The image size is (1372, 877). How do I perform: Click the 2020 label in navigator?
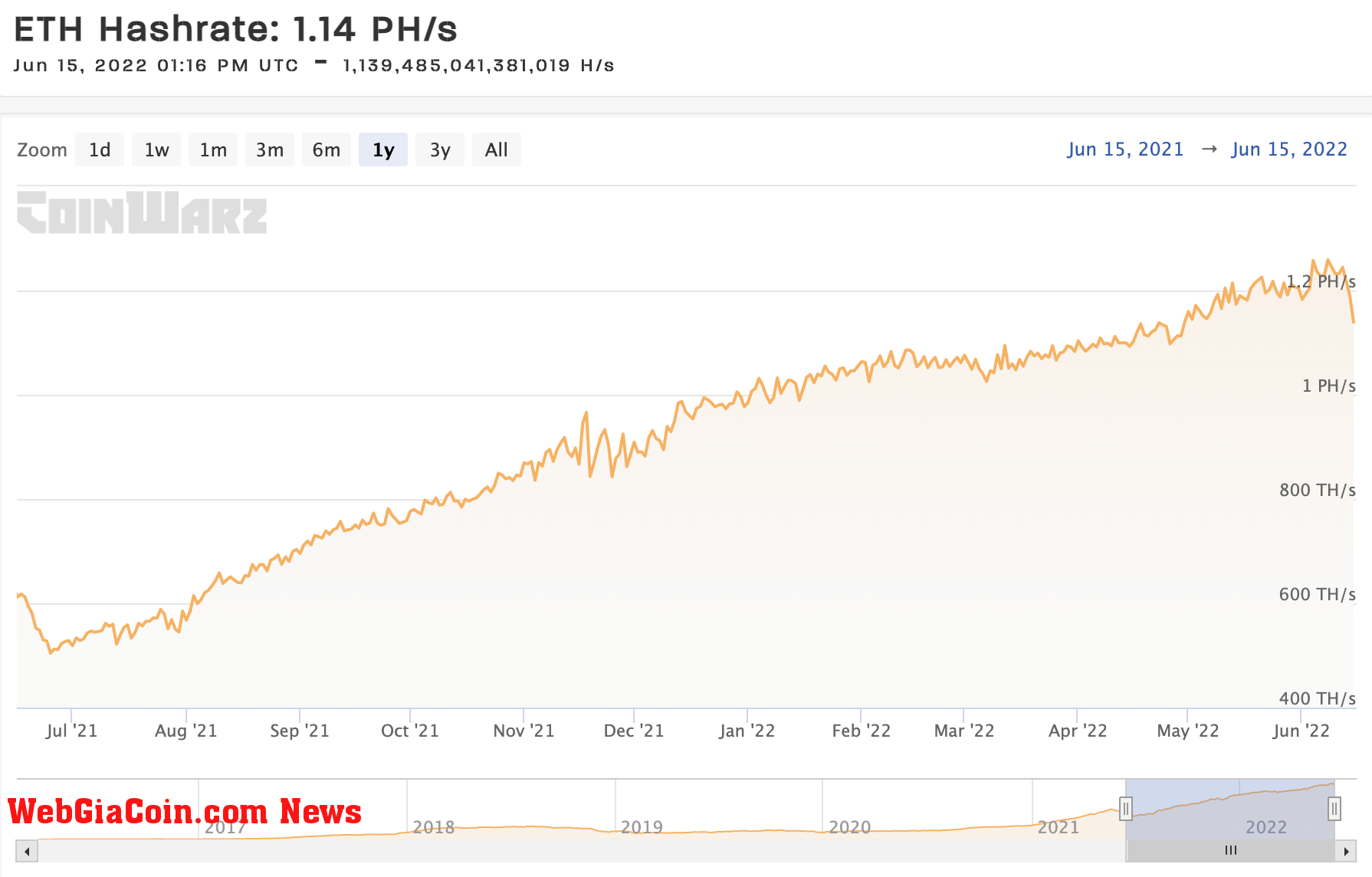pyautogui.click(x=850, y=827)
